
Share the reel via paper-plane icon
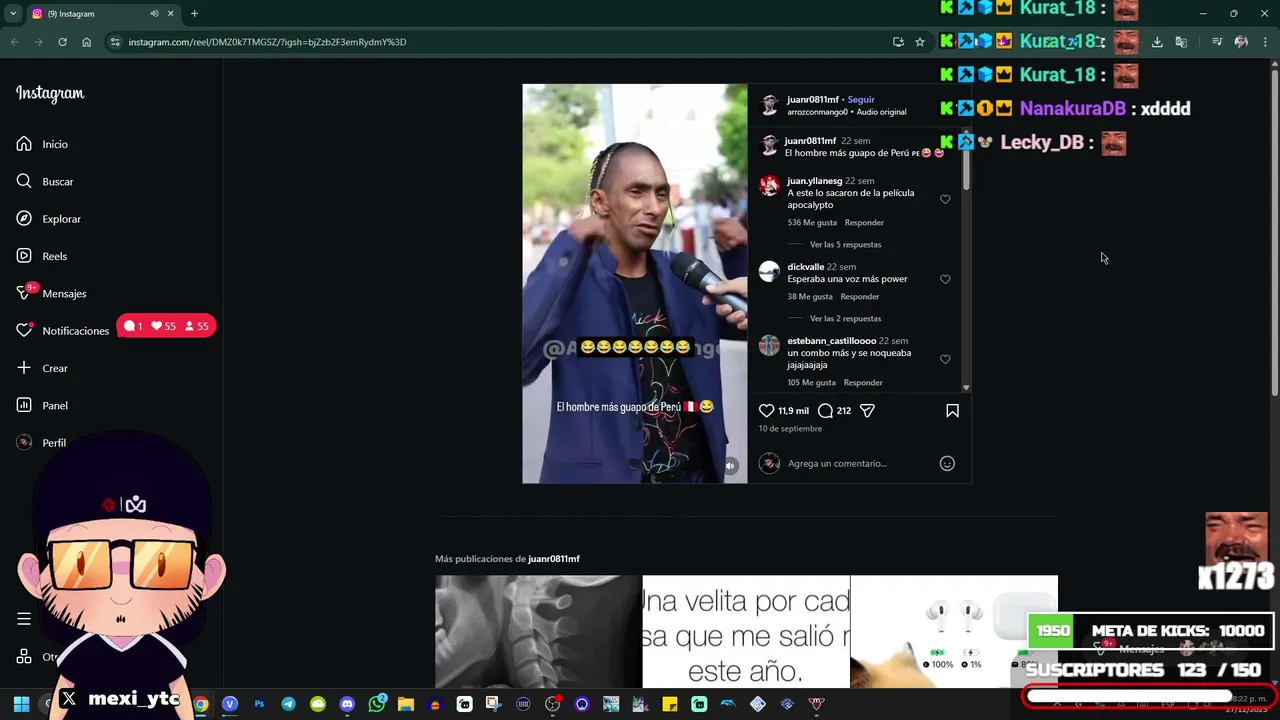867,410
